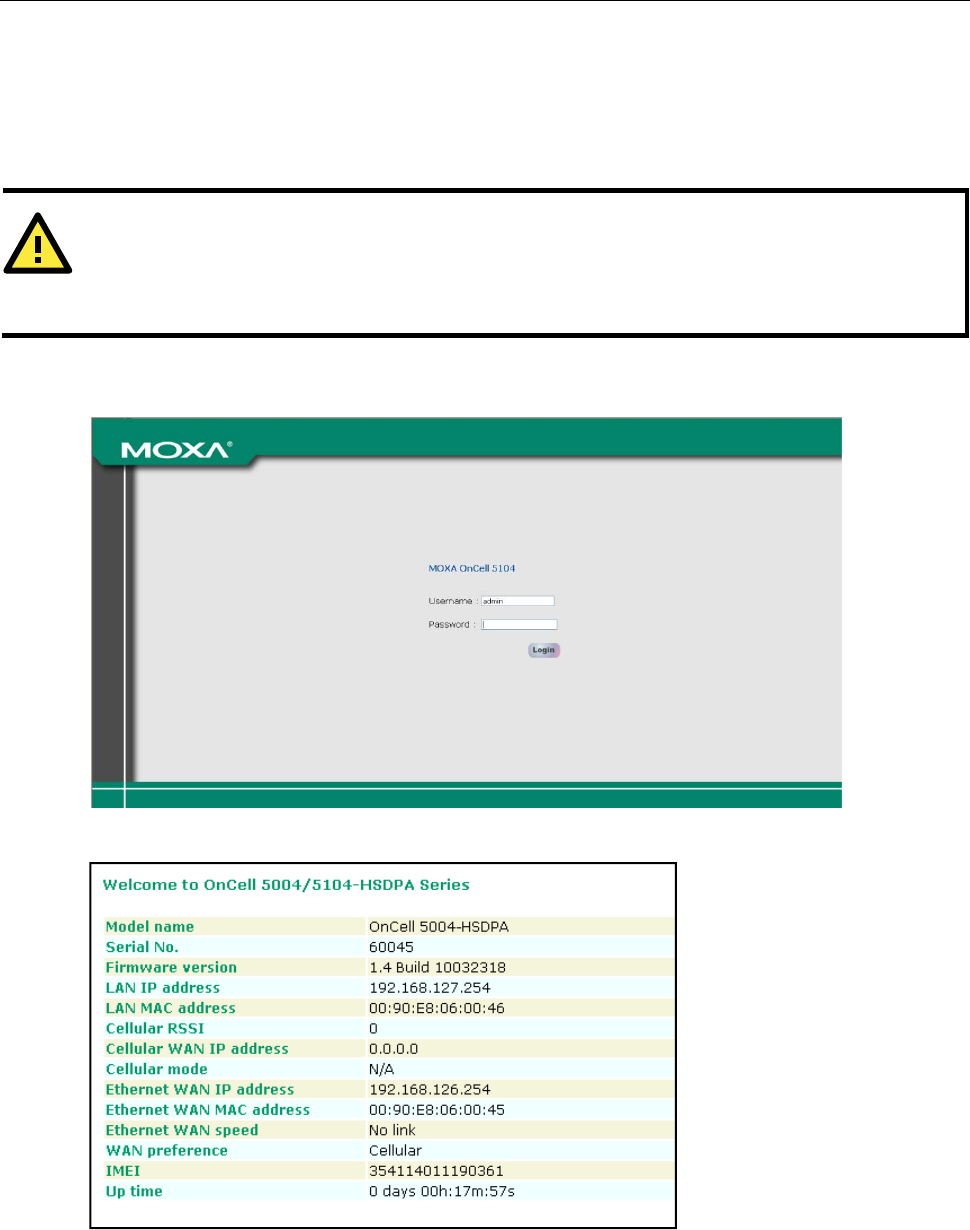Click the Cellular WAN preference value
Screen dimensions: 970x1230
(x=395, y=1150)
